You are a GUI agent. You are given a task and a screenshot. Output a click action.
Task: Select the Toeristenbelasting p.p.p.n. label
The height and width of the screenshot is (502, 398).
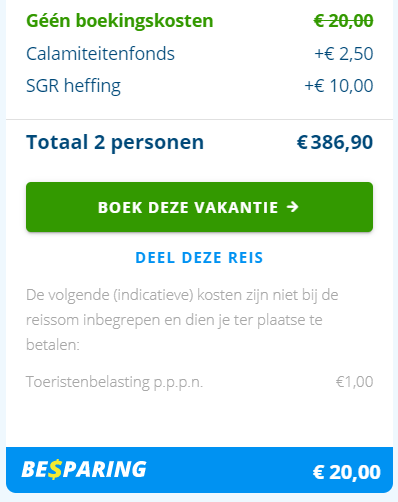(114, 382)
